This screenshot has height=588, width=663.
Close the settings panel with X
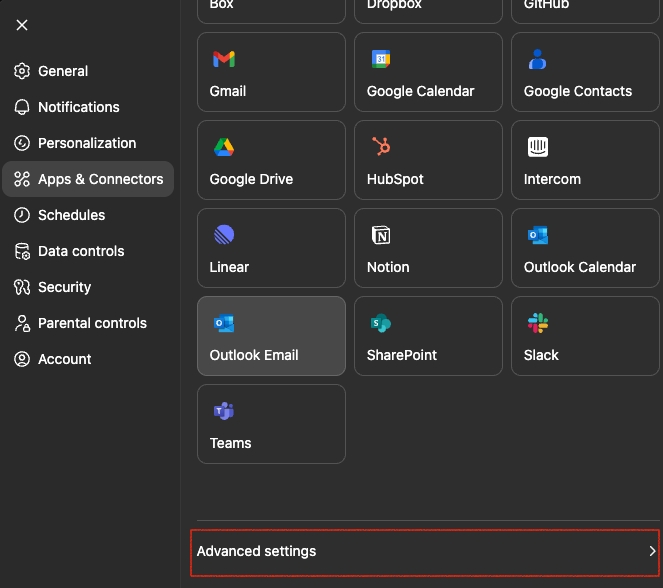[22, 25]
